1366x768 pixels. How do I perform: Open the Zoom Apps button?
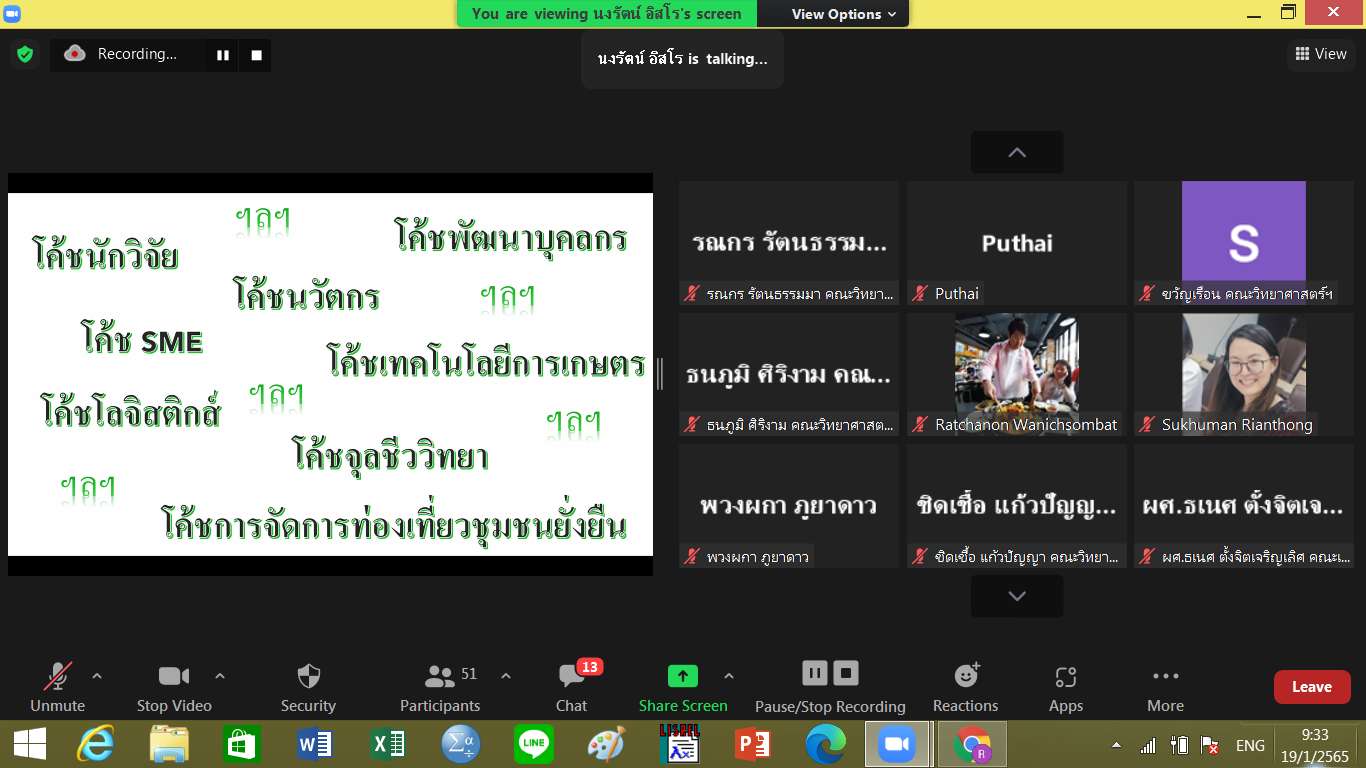click(x=1066, y=688)
